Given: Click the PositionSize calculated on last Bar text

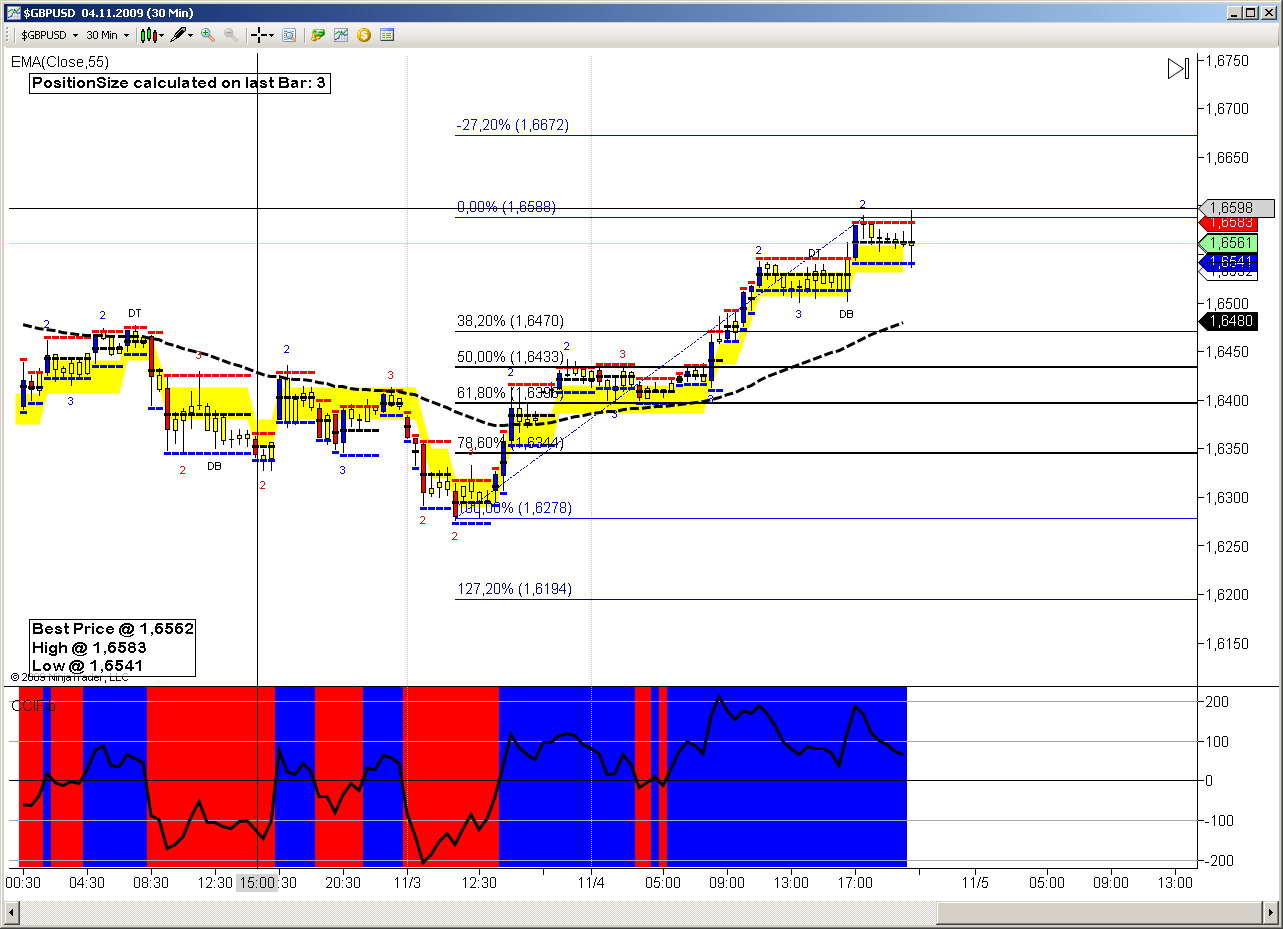Looking at the screenshot, I should click(x=179, y=83).
